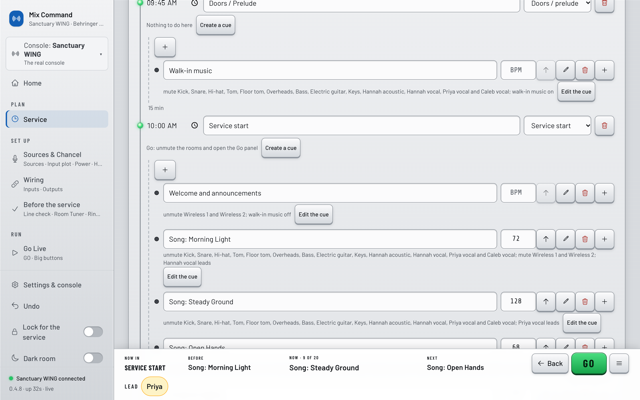
Task: Click Create a cue under Doors / Prelude
Action: point(216,25)
